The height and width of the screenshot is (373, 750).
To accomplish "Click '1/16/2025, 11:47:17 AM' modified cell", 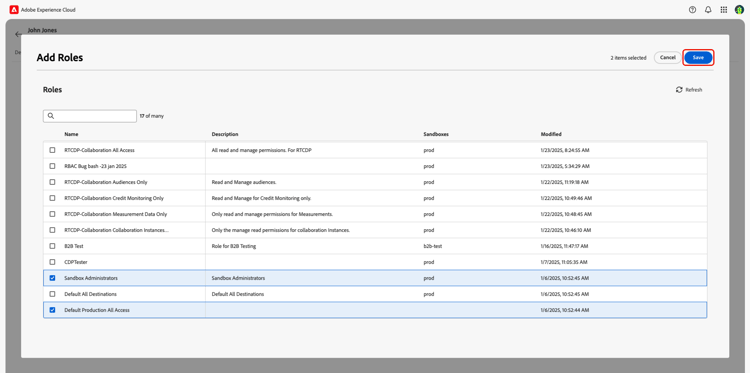I will (564, 246).
